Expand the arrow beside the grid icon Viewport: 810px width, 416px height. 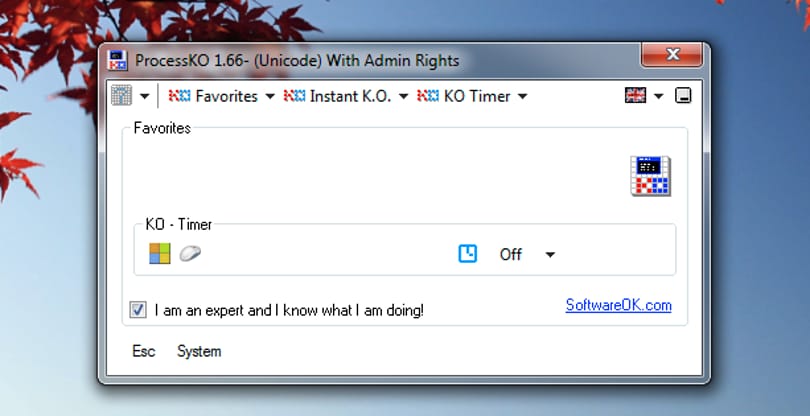(x=145, y=96)
